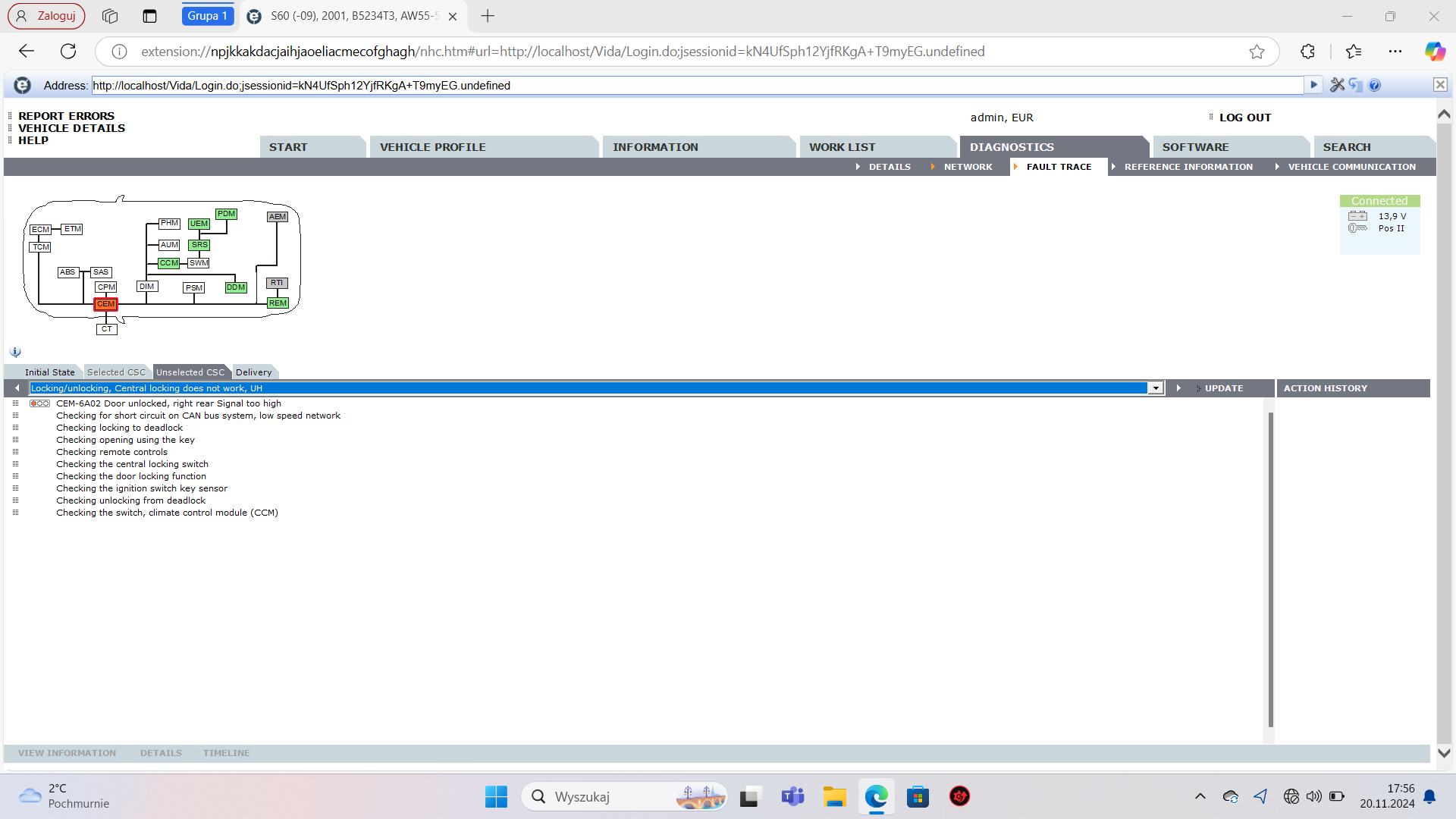Screen dimensions: 1456x819
Task: Open Microsoft Edge from the taskbar
Action: point(876,796)
